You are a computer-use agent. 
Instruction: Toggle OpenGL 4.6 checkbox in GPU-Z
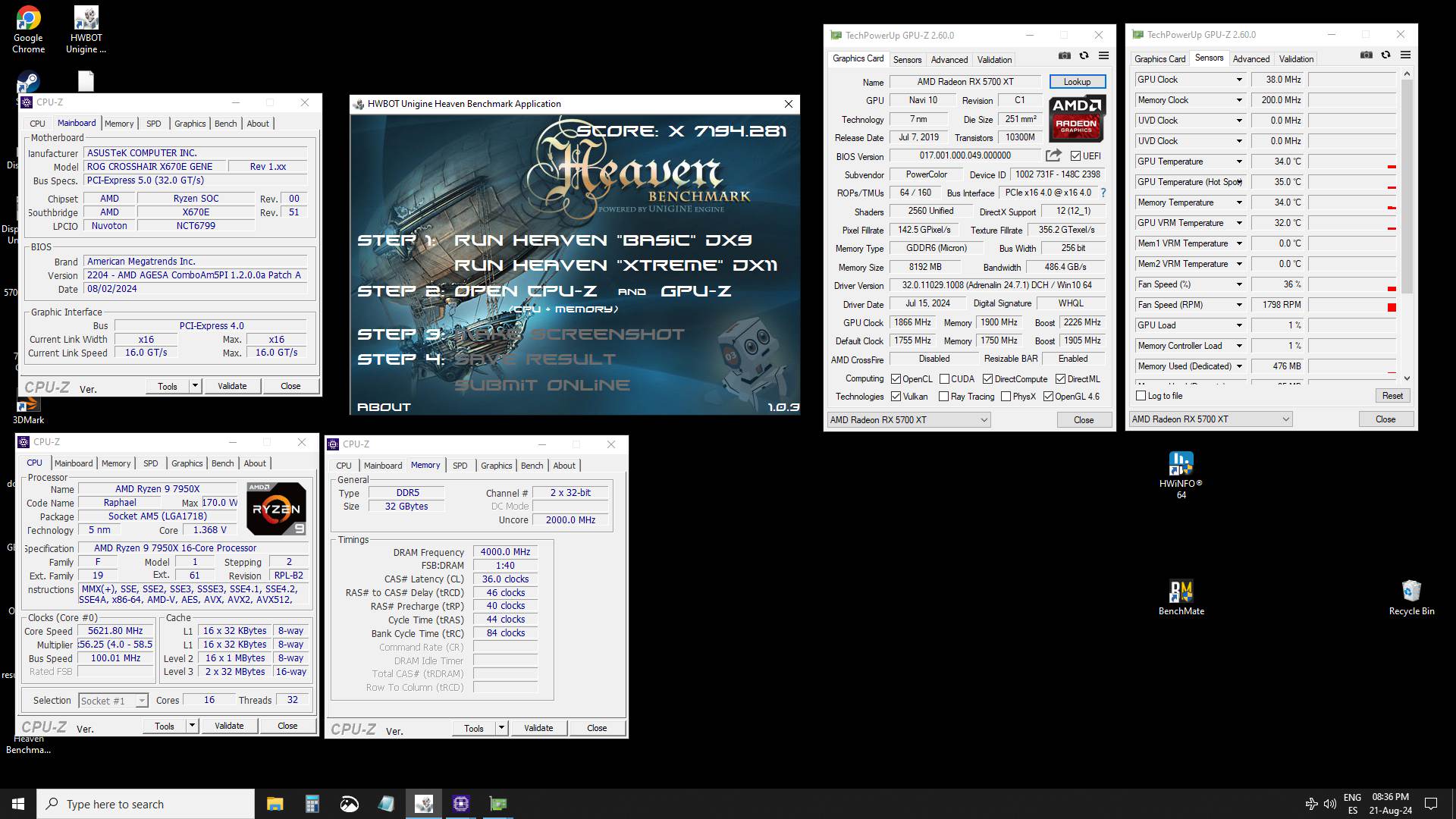(x=1048, y=397)
